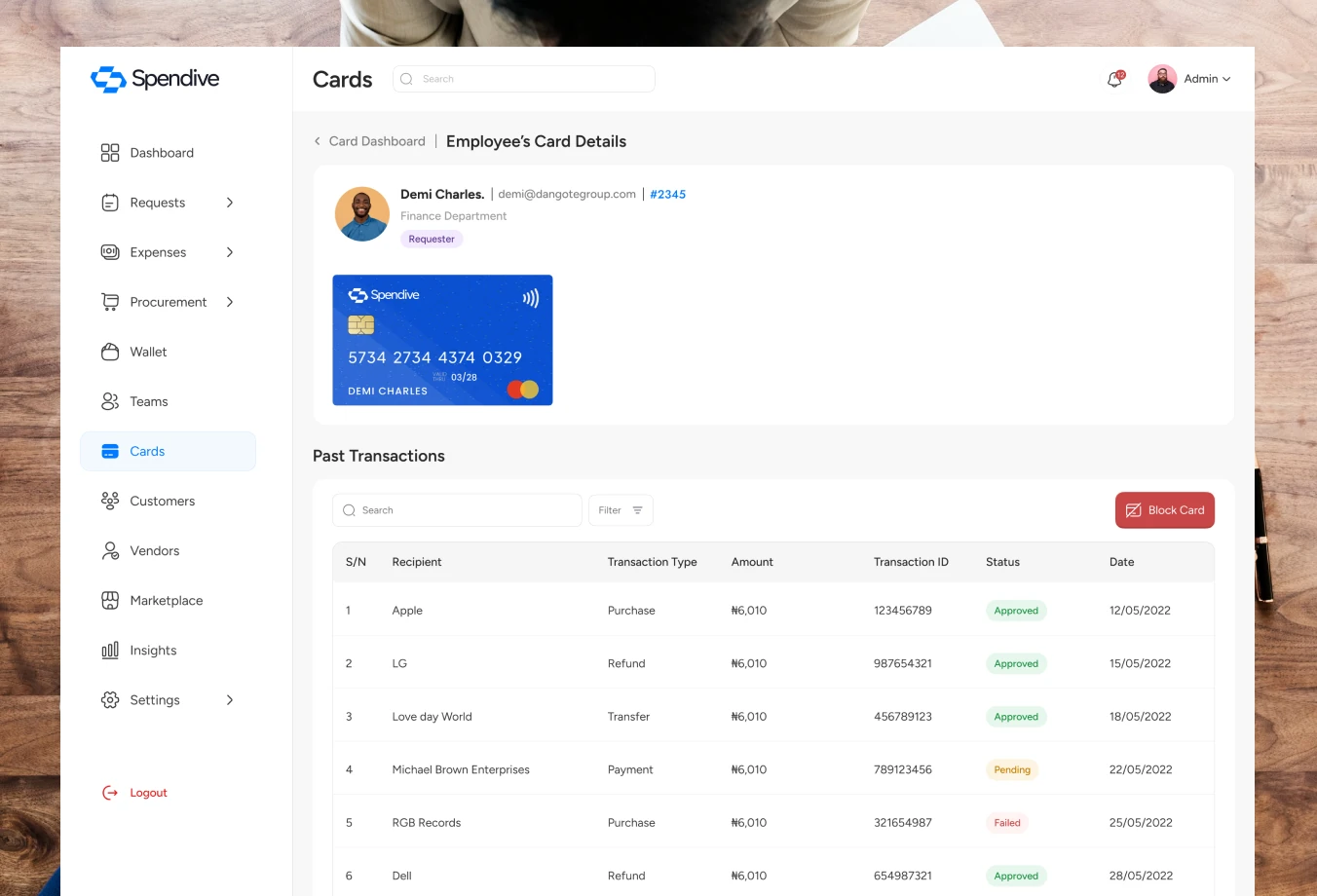Click the employee ID #2345 link
Image resolution: width=1317 pixels, height=896 pixels.
[668, 194]
